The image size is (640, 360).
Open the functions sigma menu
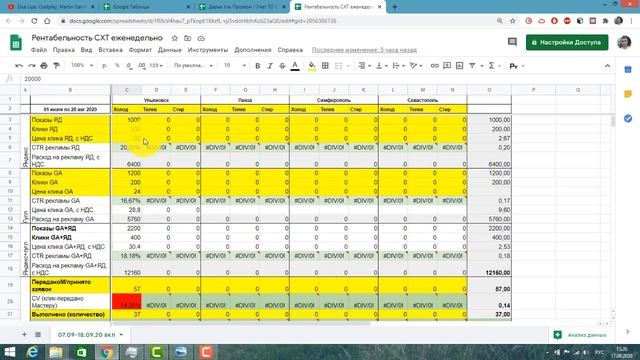click(x=491, y=66)
